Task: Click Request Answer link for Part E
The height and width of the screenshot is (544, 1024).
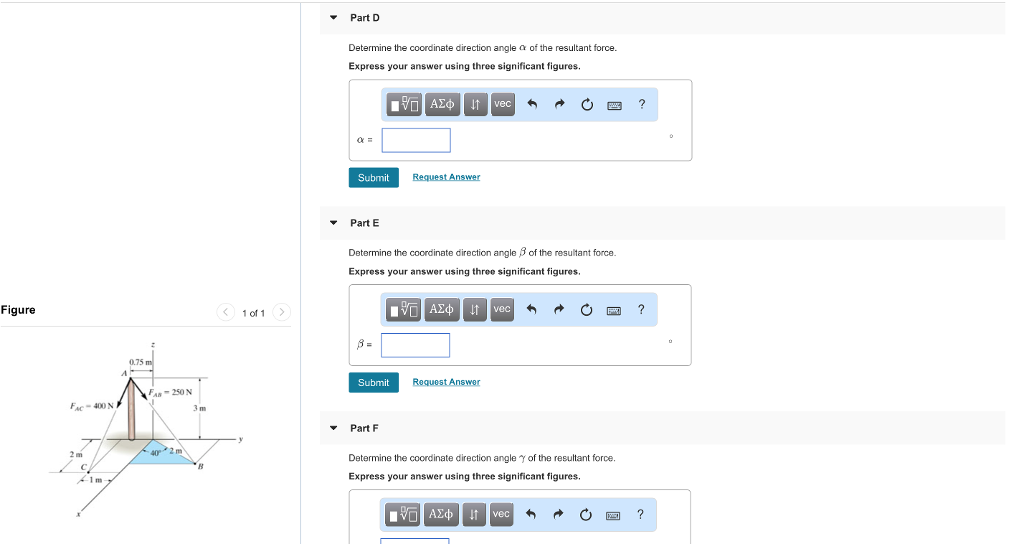Action: (x=446, y=382)
